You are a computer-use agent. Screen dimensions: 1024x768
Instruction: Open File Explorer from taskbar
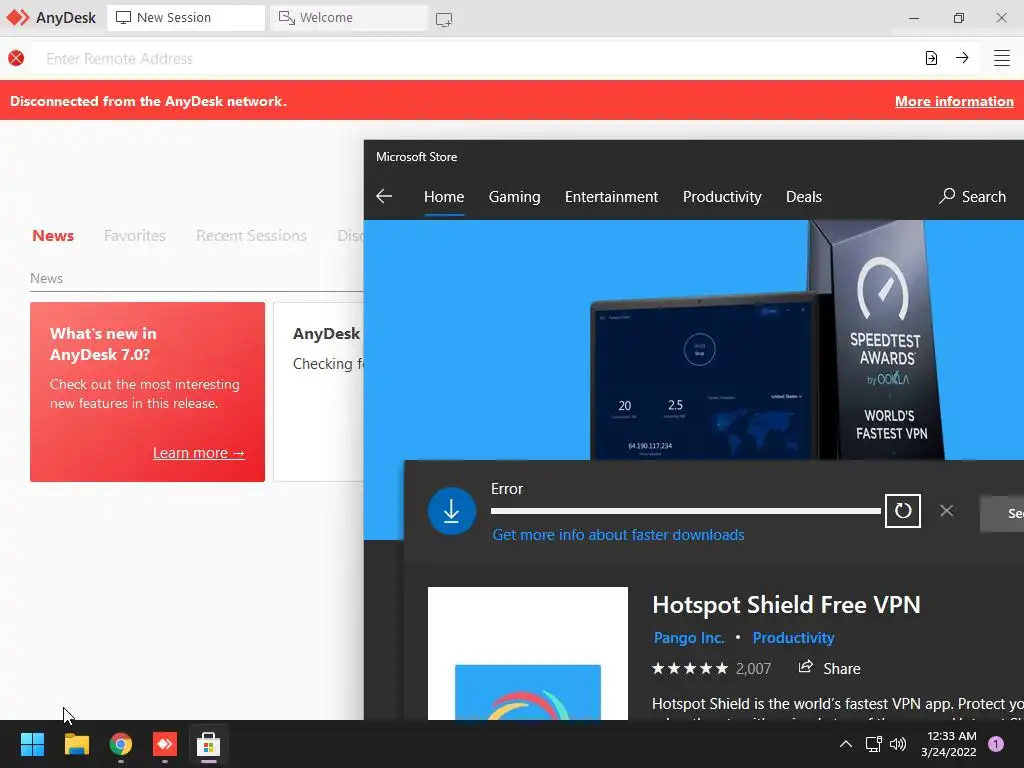pyautogui.click(x=76, y=744)
